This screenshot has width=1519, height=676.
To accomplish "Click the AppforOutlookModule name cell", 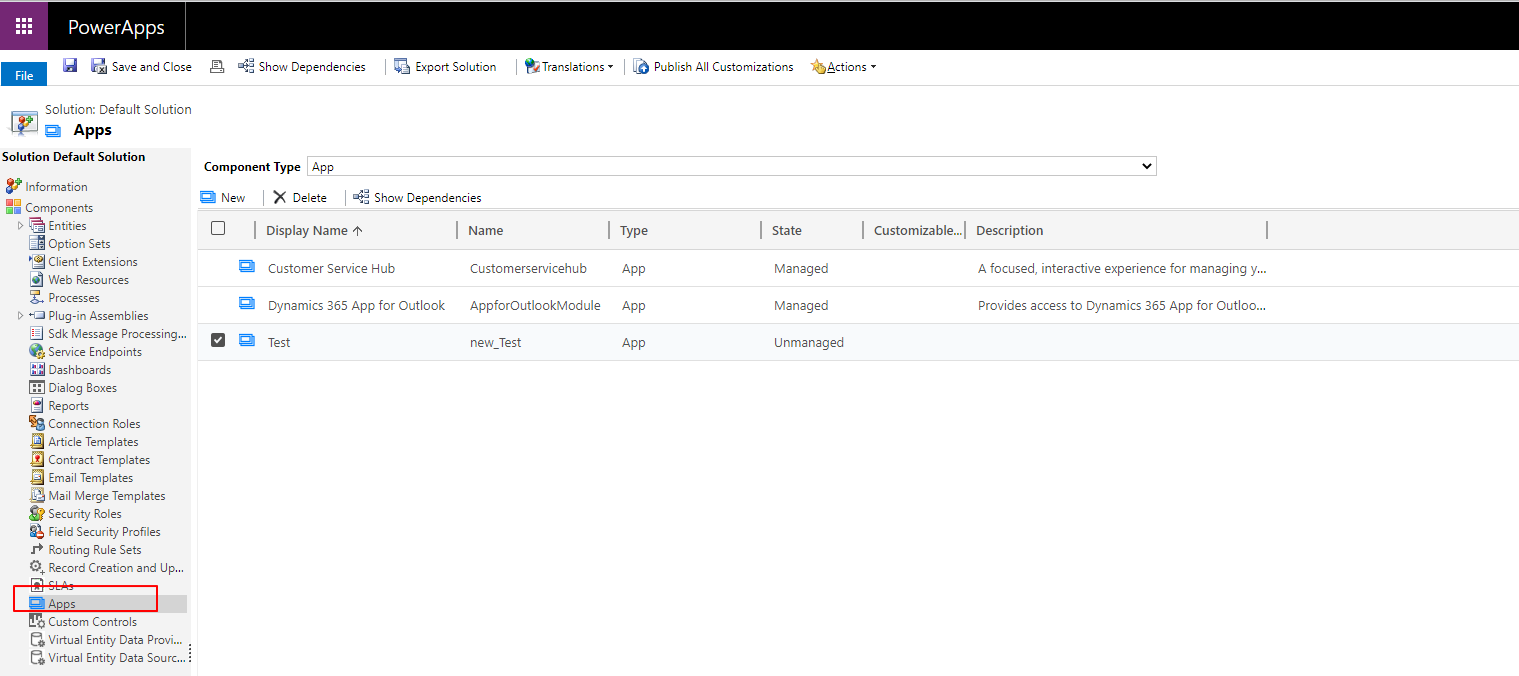I will click(x=535, y=305).
